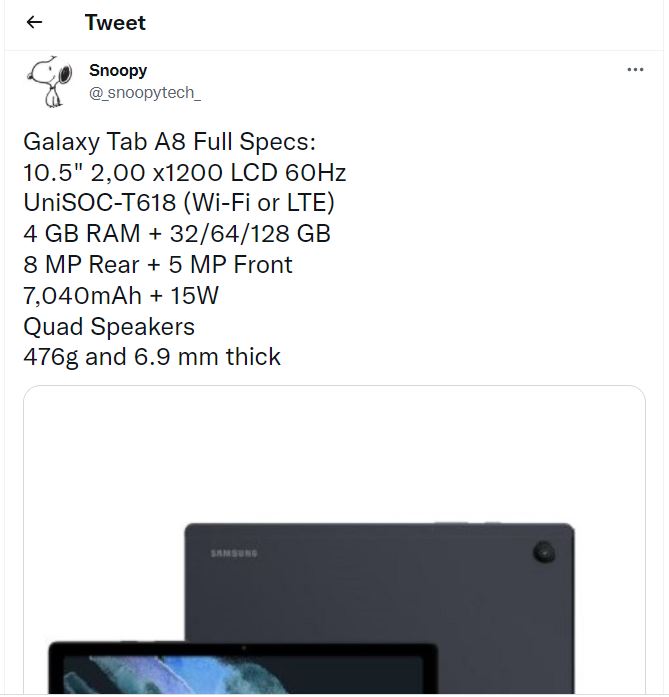This screenshot has width=669, height=697.
Task: Click the rear camera lens on the tablet
Action: [544, 553]
